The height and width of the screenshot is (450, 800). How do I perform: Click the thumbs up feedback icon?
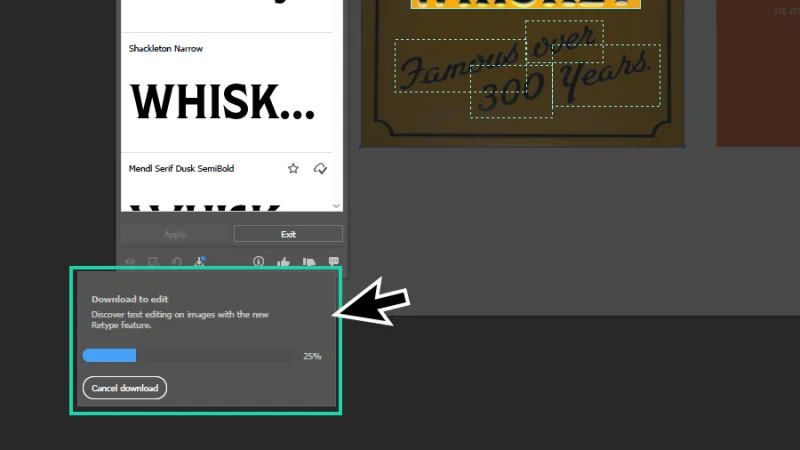[x=283, y=262]
